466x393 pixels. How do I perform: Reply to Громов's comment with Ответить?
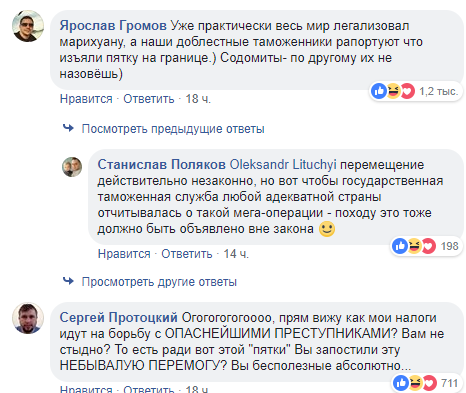coord(149,99)
